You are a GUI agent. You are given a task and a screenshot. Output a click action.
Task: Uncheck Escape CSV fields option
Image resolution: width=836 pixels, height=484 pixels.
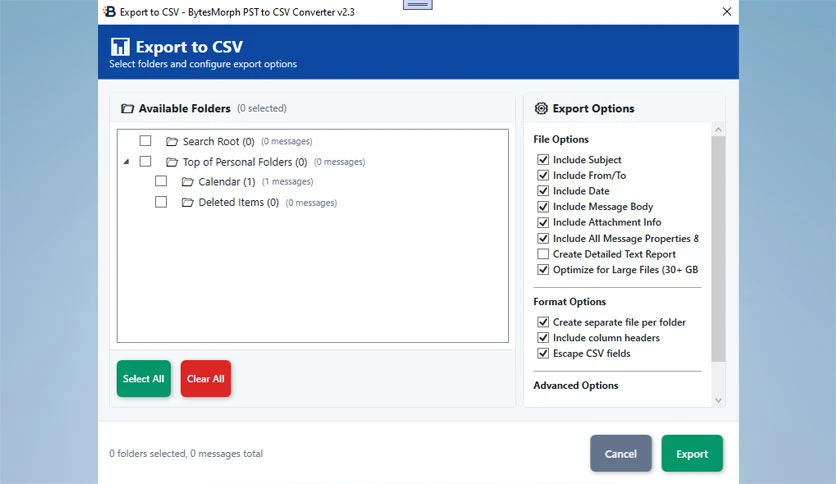coord(543,353)
